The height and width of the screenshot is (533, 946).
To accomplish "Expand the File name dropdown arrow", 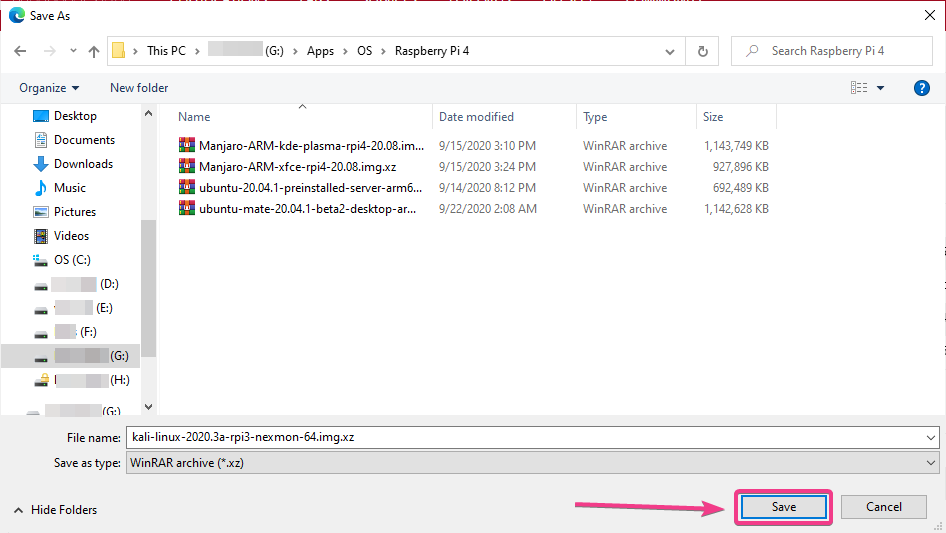I will (930, 438).
